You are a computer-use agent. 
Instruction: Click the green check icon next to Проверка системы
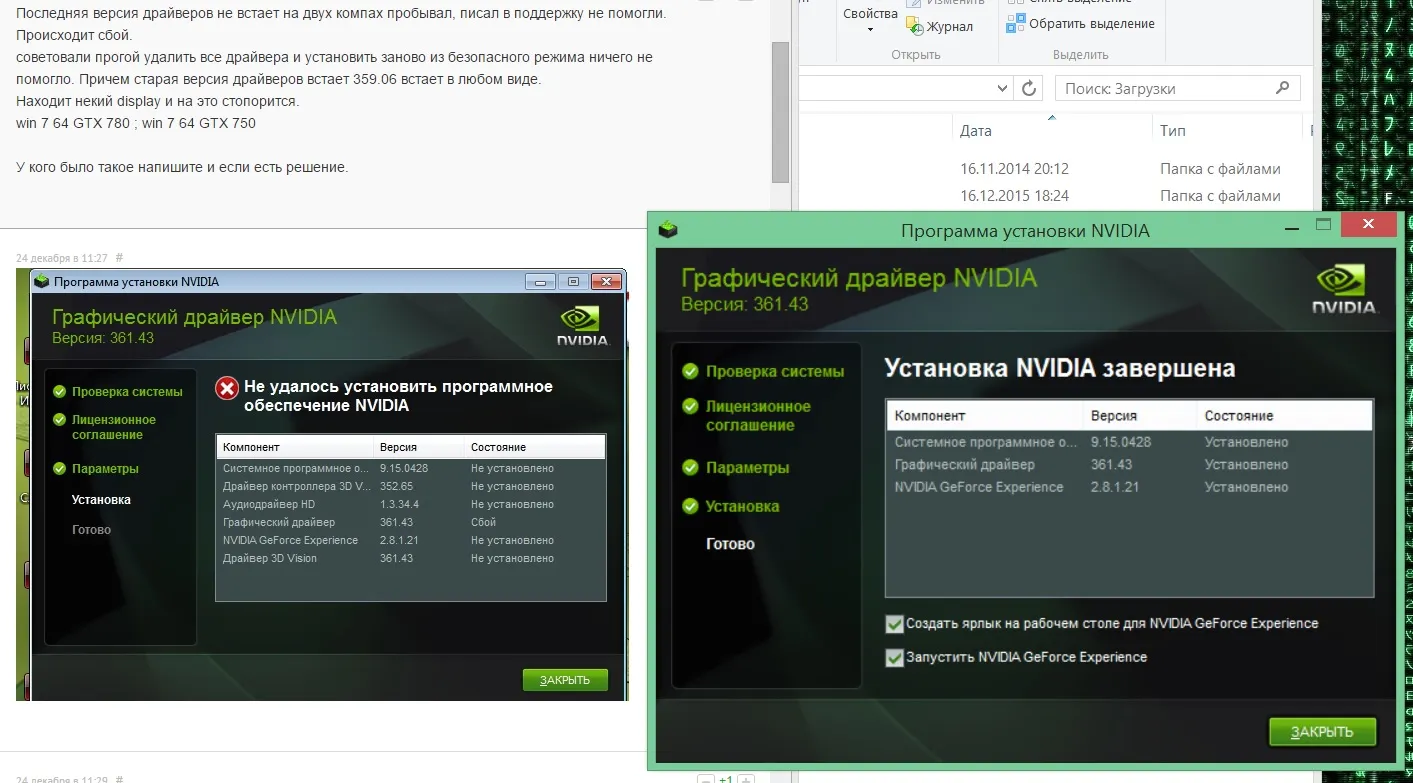tap(690, 371)
